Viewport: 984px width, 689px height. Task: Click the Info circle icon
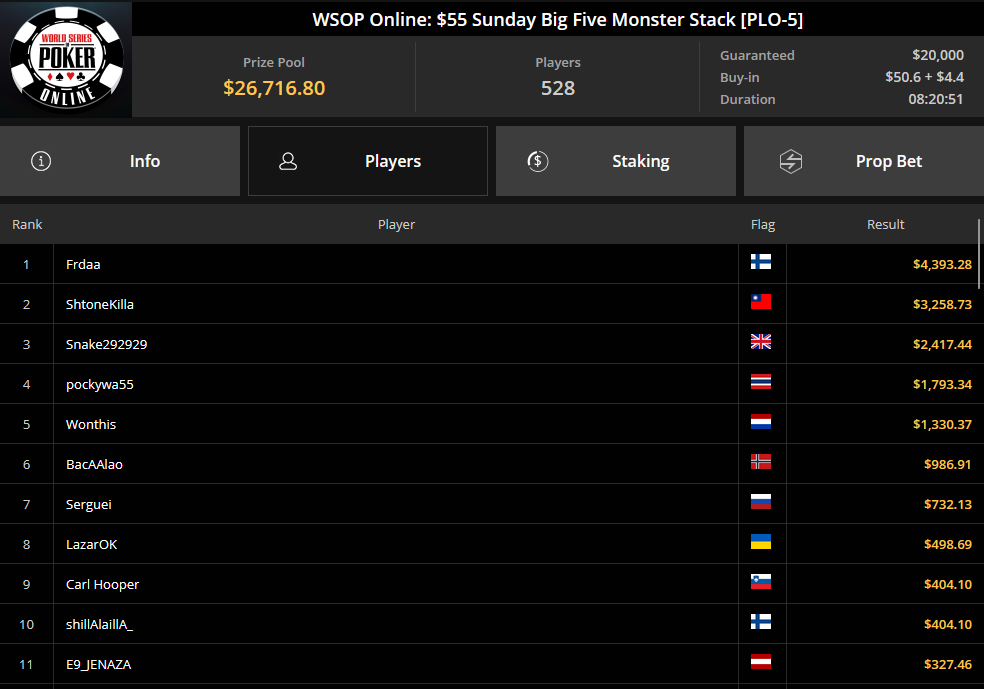[41, 161]
